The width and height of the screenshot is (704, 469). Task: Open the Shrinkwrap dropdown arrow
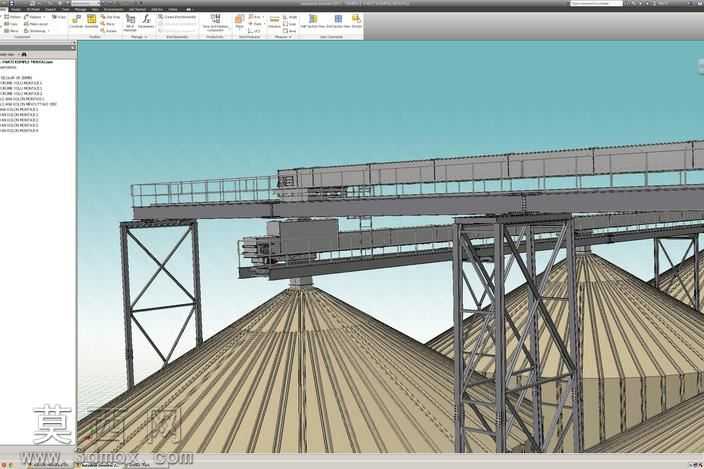(x=48, y=31)
